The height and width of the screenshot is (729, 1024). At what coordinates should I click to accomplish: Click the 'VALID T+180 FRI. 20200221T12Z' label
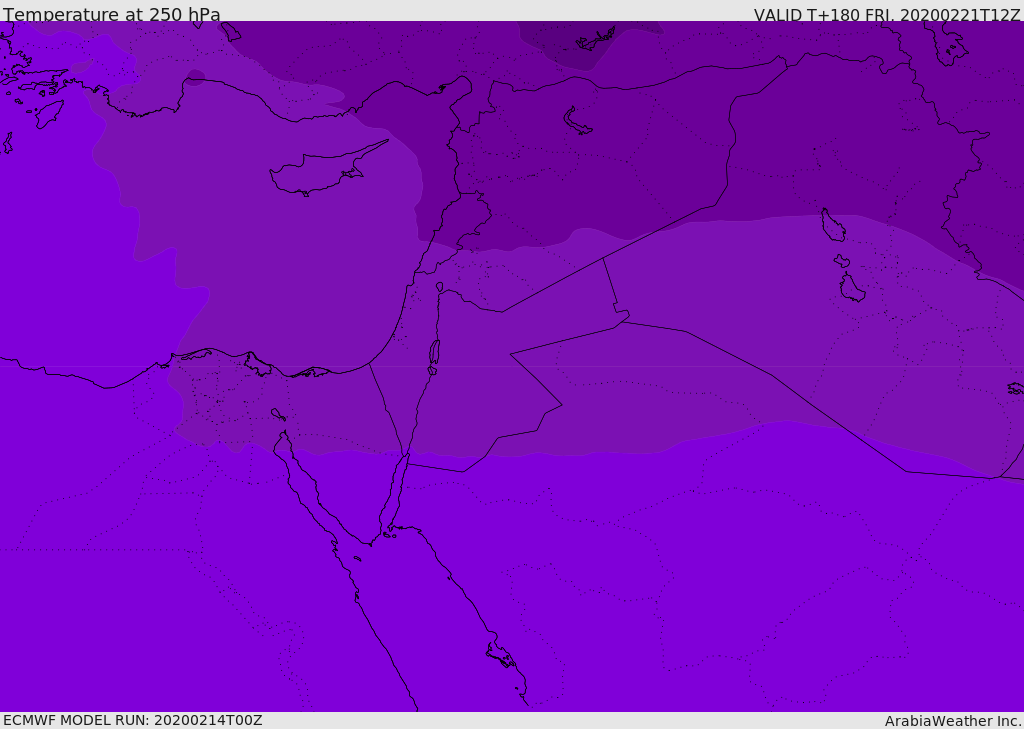coord(886,15)
